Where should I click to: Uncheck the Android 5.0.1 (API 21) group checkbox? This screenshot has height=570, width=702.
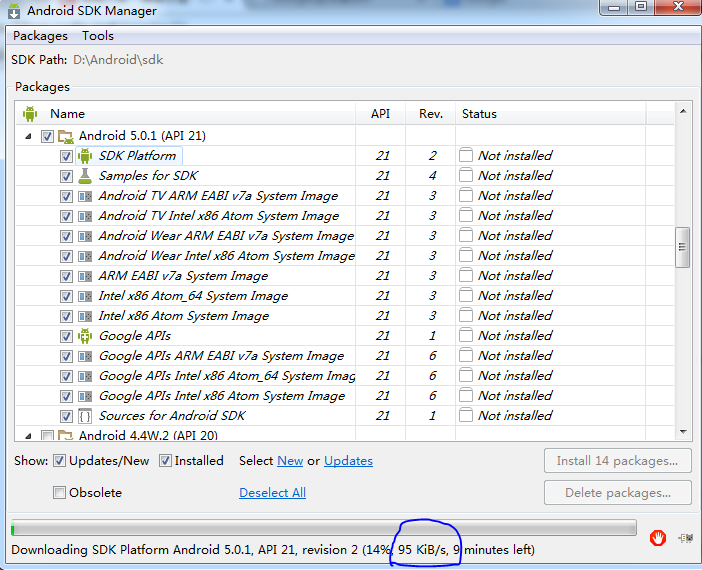click(47, 136)
